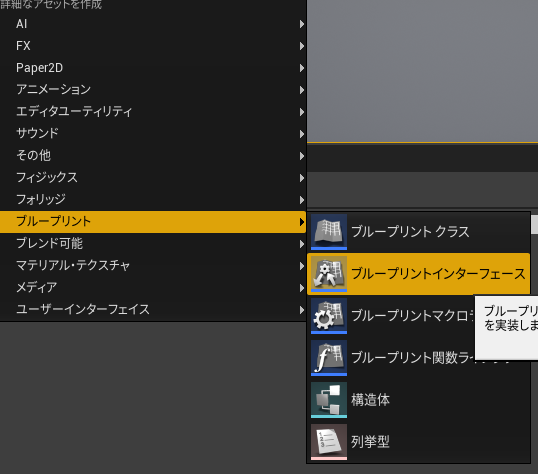Click the scrollbar beside the blueprint submenu

pos(534,224)
